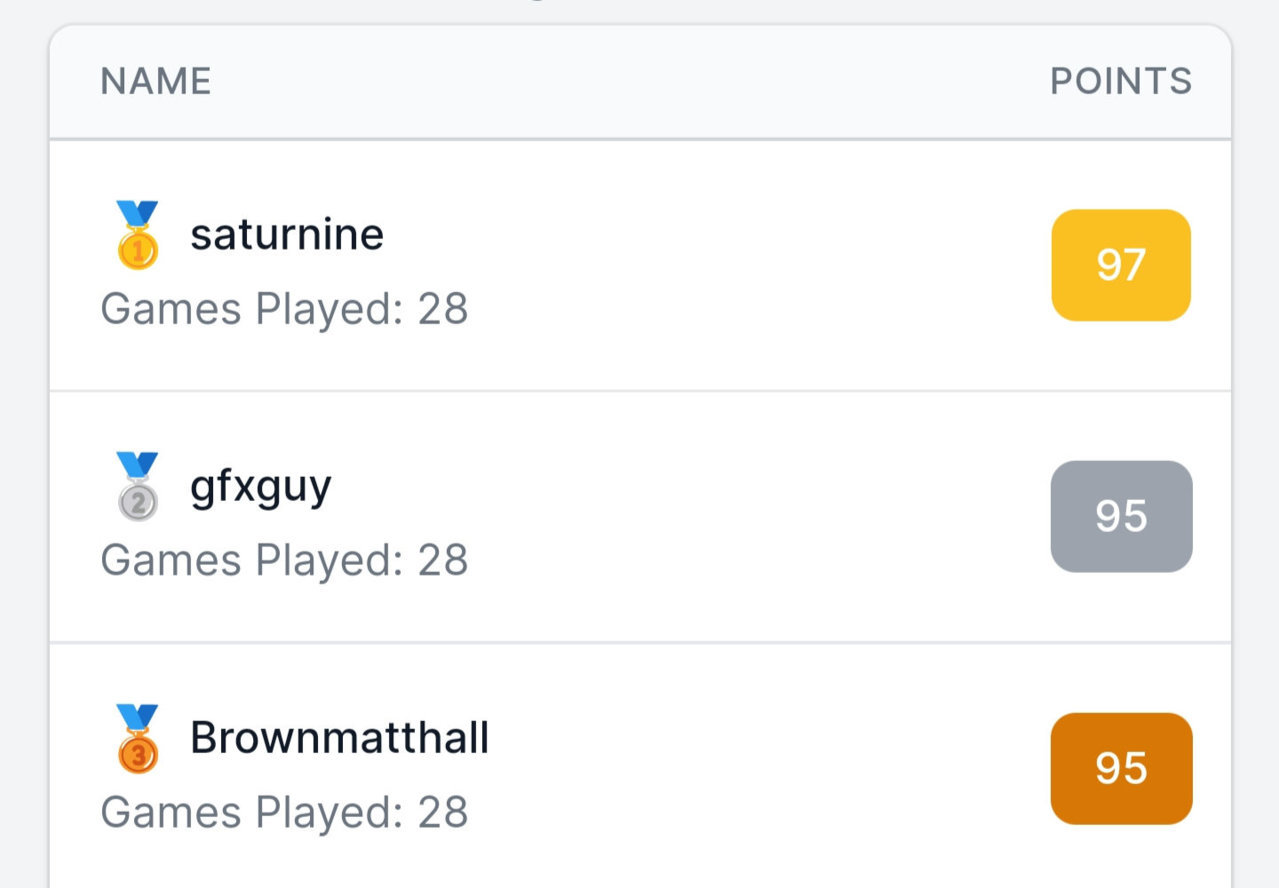Screen dimensions: 1279x888
Task: Click Games Played: 28 under saturnine
Action: point(284,309)
